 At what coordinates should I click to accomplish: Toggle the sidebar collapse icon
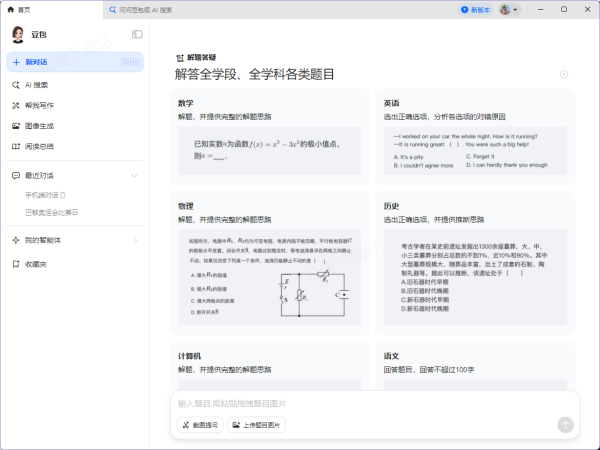[137, 34]
